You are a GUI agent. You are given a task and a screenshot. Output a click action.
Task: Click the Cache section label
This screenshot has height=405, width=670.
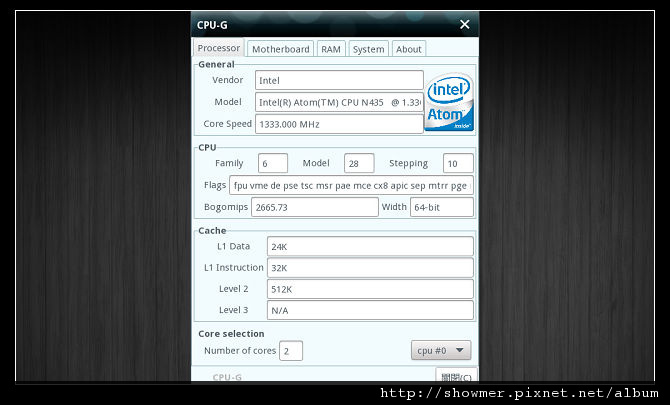pos(212,231)
